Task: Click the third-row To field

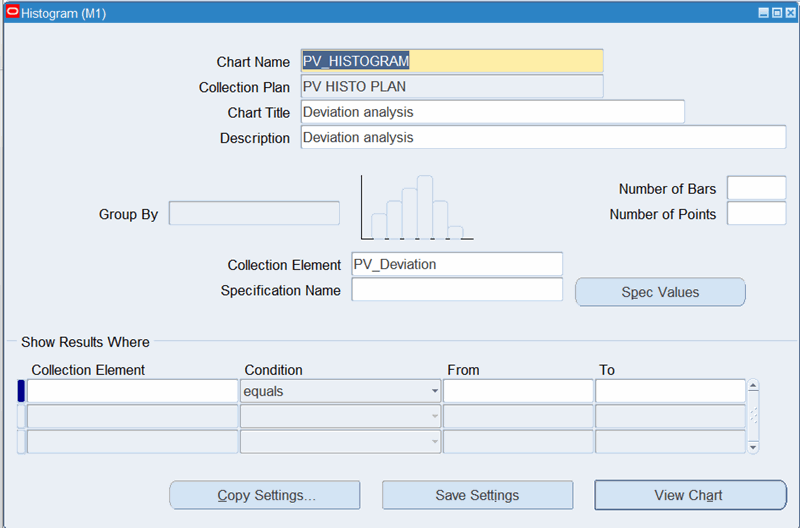Action: pos(670,442)
